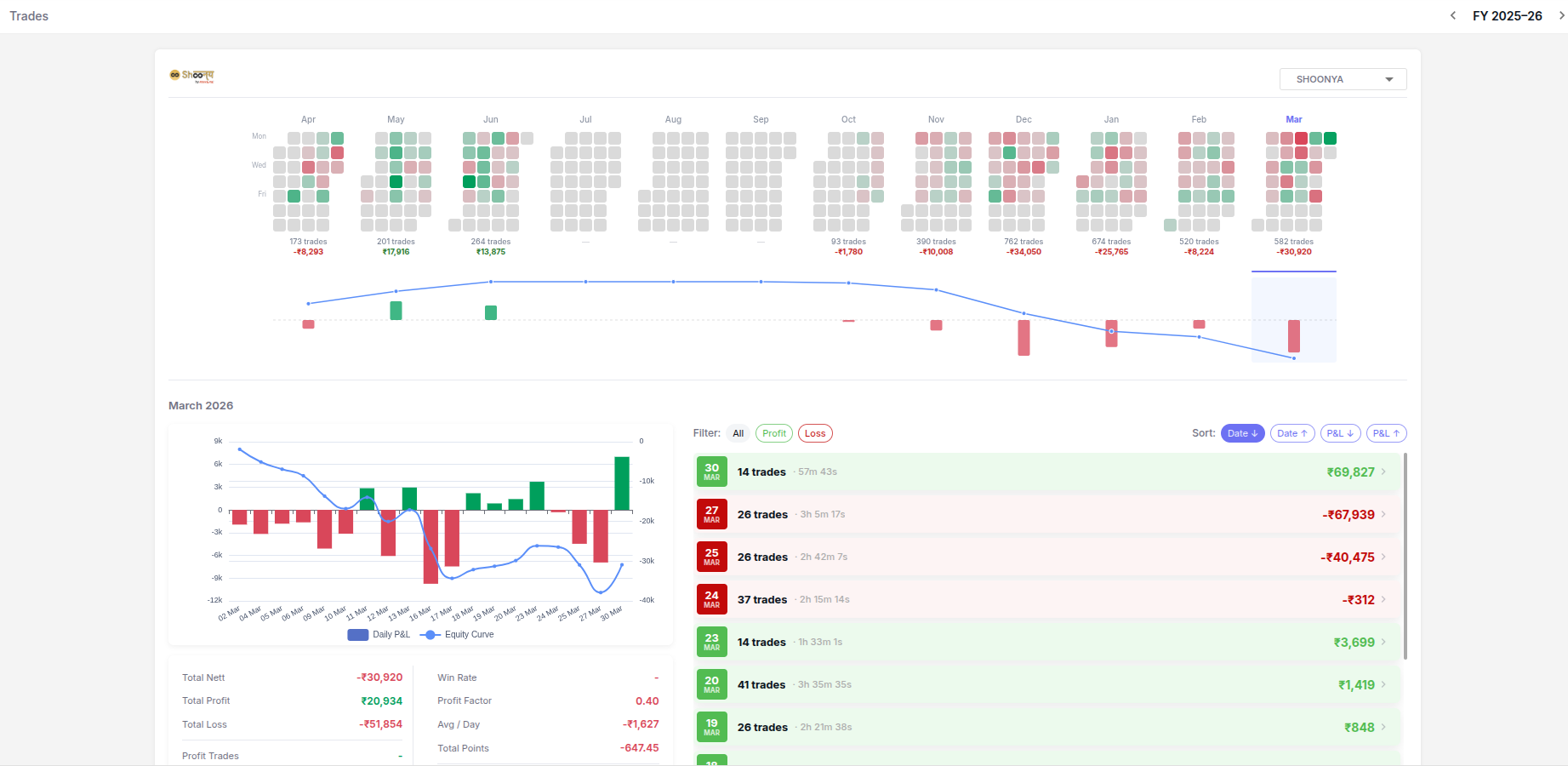Expand the 24 Mar trades row chevron
Viewport: 1568px width, 766px height.
(1384, 599)
